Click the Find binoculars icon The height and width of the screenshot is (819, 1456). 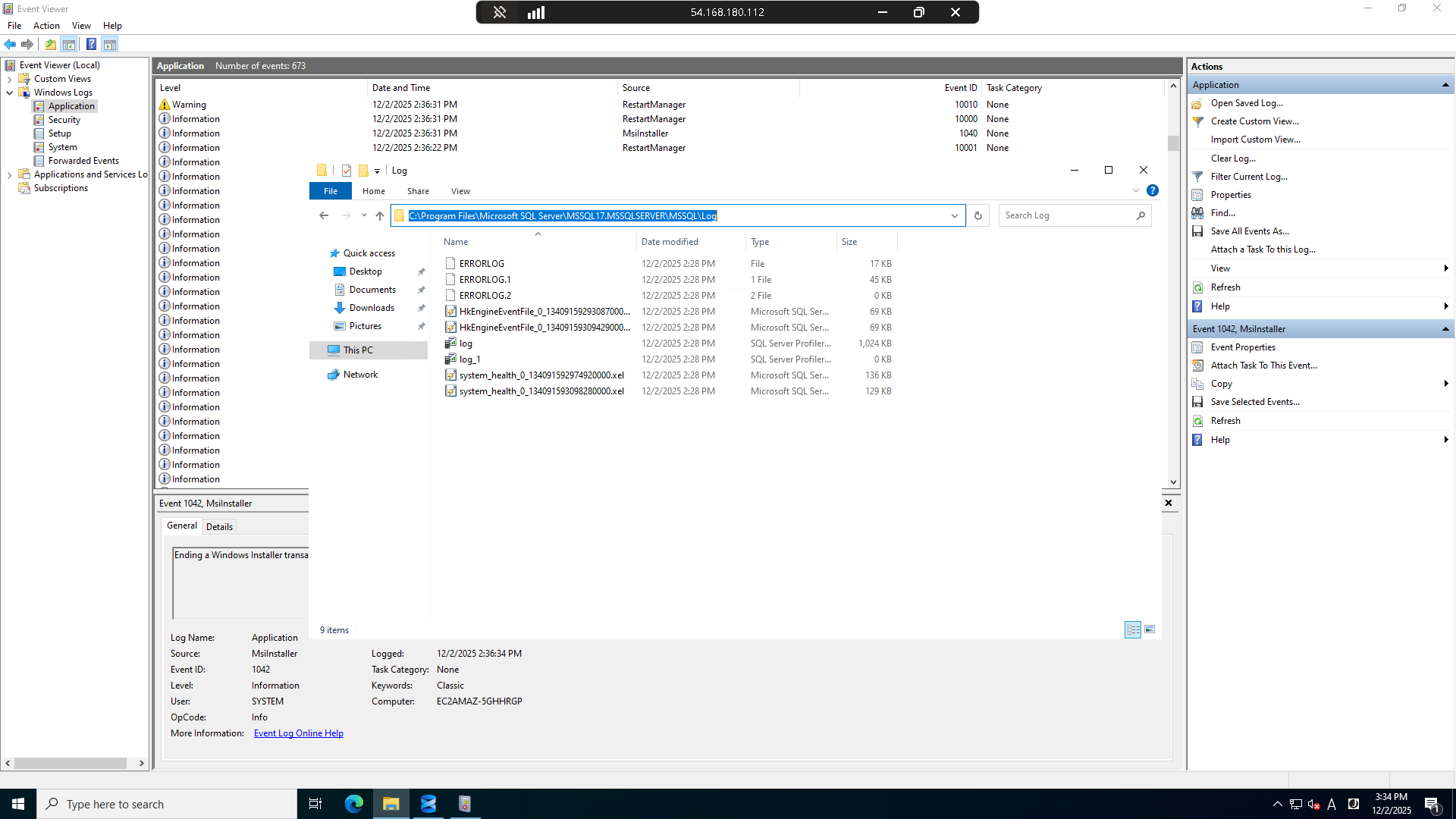pos(1197,213)
